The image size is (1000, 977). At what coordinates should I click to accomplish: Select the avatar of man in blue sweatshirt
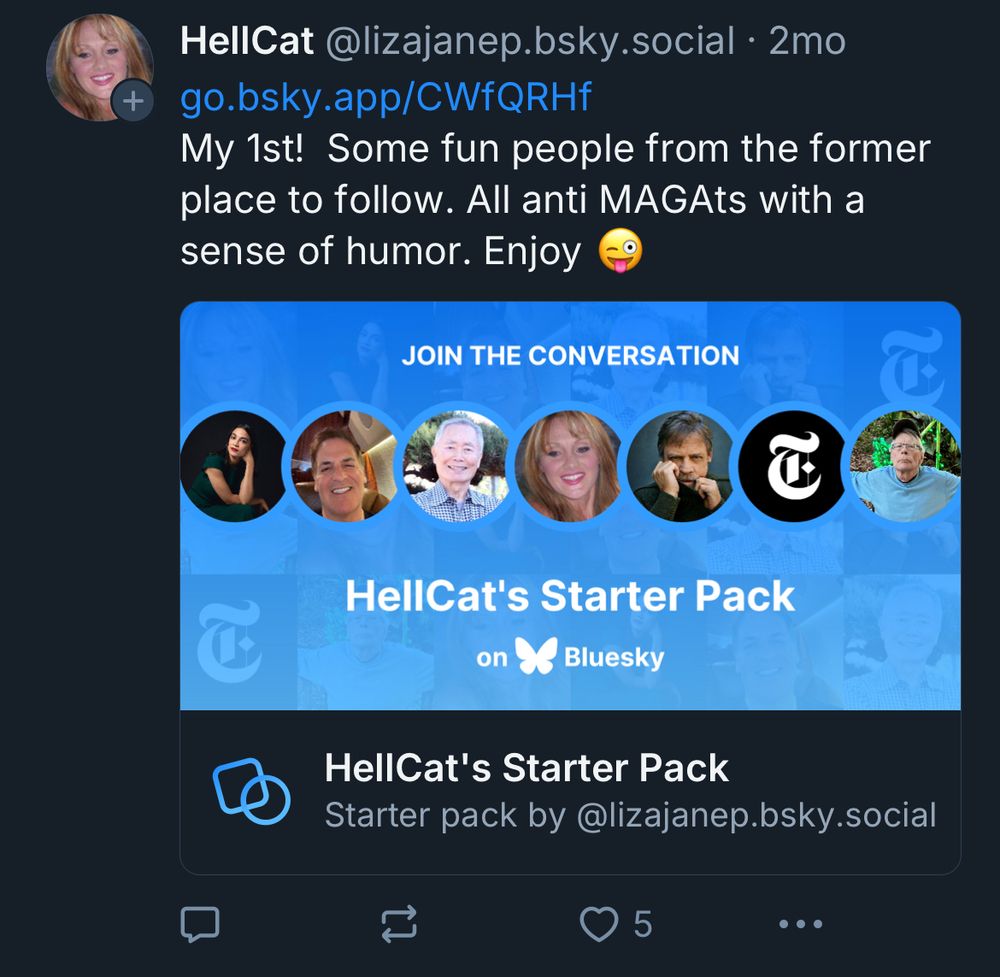[x=905, y=466]
